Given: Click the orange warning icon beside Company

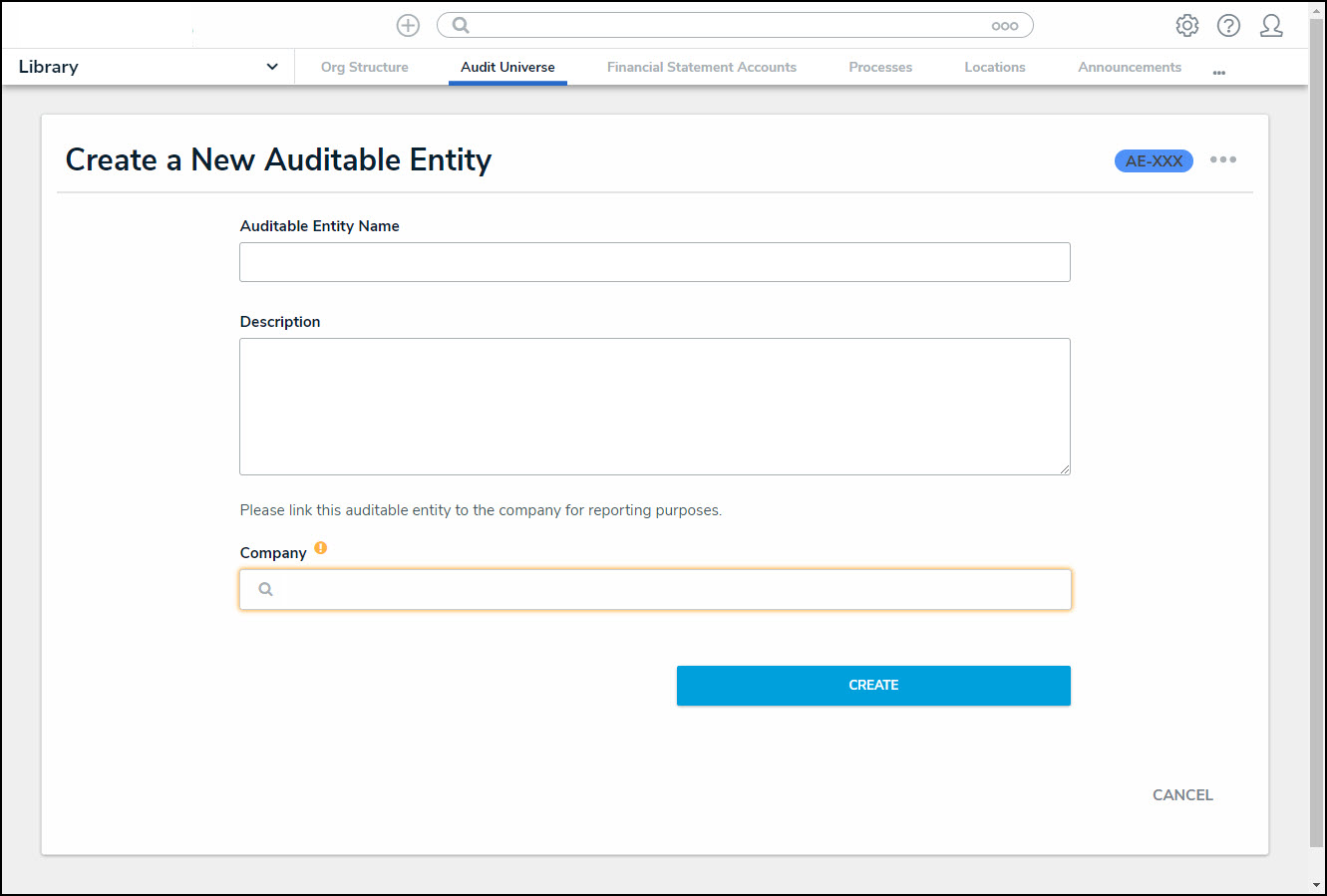Looking at the screenshot, I should 320,548.
